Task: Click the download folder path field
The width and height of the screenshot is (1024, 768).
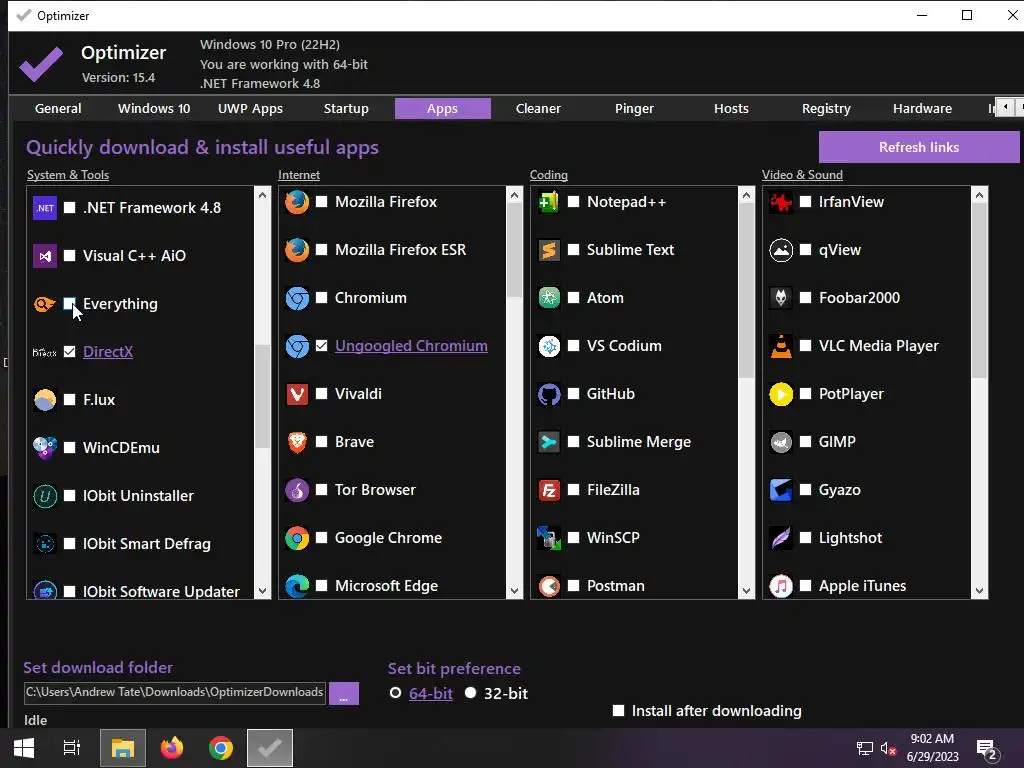Action: 174,693
